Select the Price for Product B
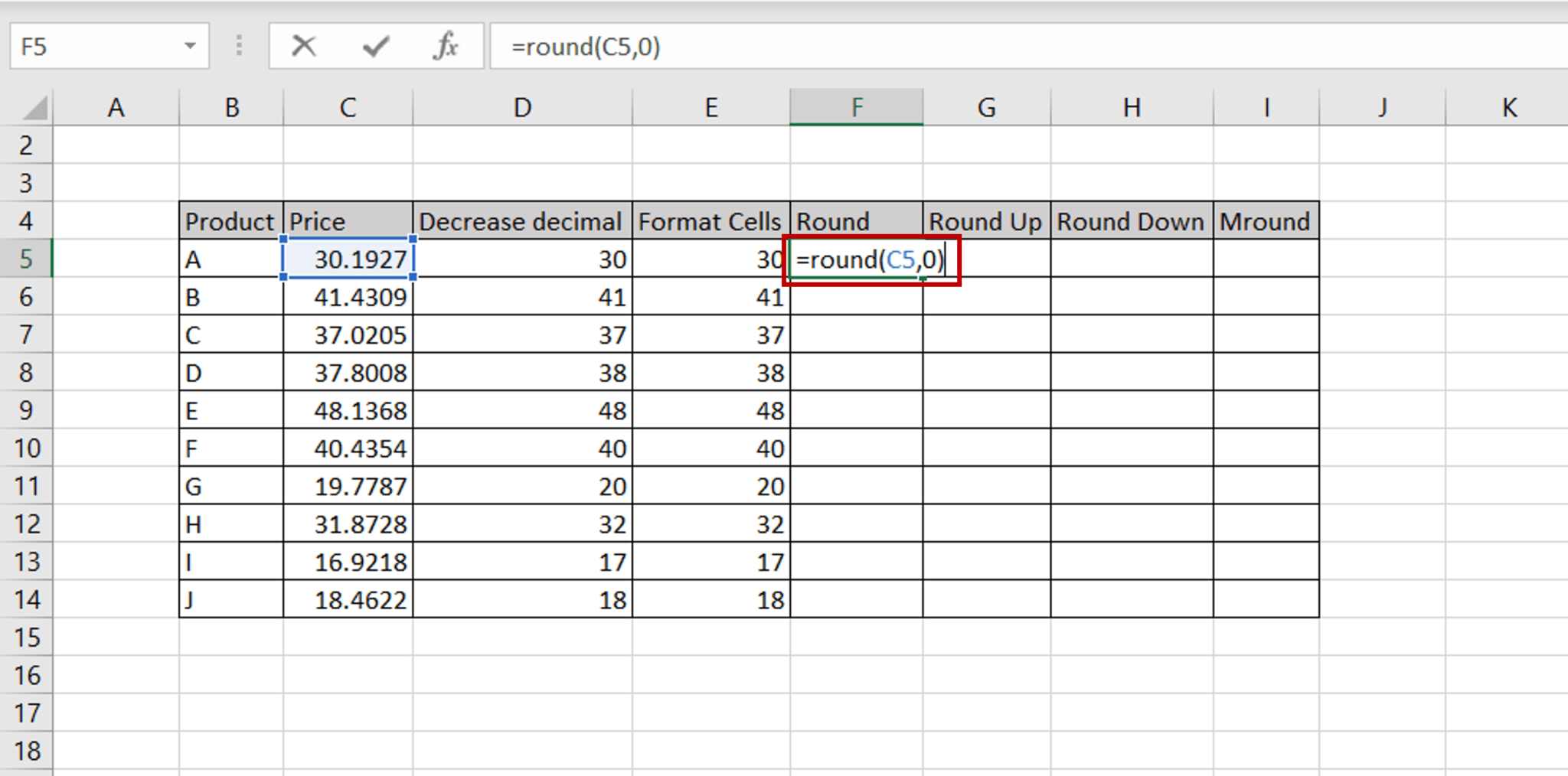The width and height of the screenshot is (1568, 776). pos(348,297)
